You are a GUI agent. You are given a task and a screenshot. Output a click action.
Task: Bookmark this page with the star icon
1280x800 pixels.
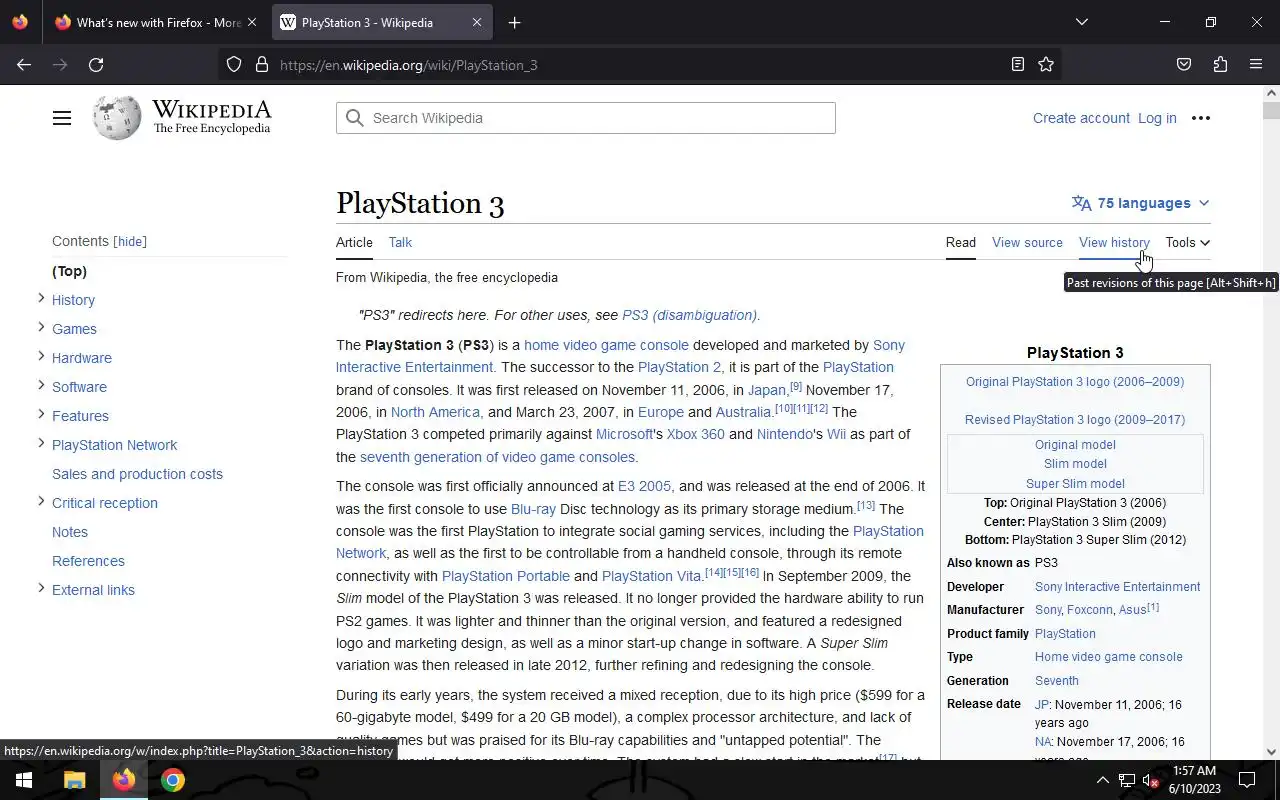tap(1046, 65)
